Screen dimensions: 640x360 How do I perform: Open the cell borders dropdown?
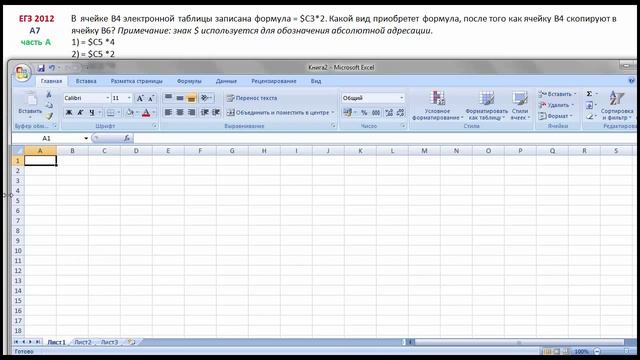[x=118, y=112]
